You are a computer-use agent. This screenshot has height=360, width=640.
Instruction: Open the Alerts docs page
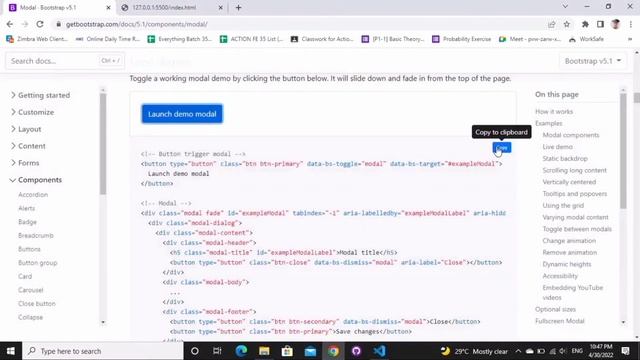(27, 209)
